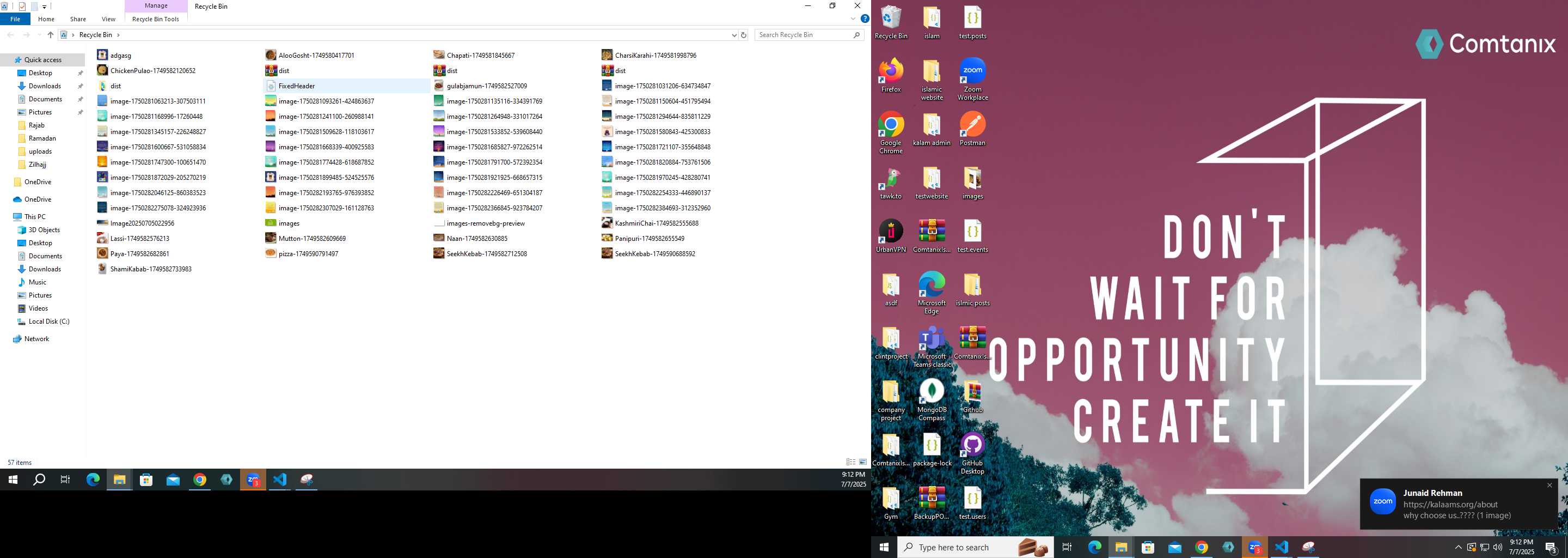Open the Firefox desktop shortcut
The image size is (1568, 558).
point(891,76)
